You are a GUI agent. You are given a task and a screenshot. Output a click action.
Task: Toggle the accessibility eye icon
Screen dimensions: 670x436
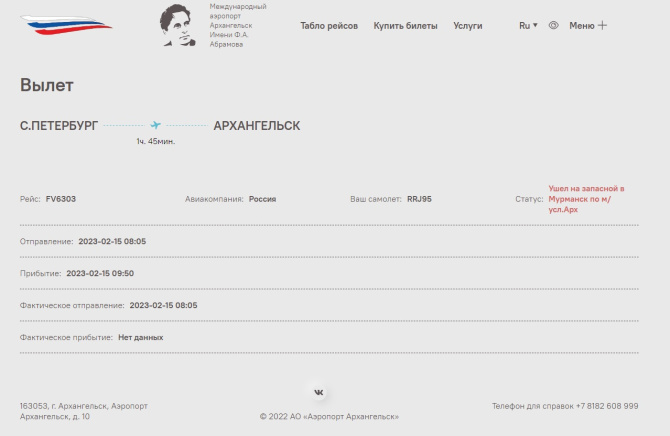(x=553, y=25)
